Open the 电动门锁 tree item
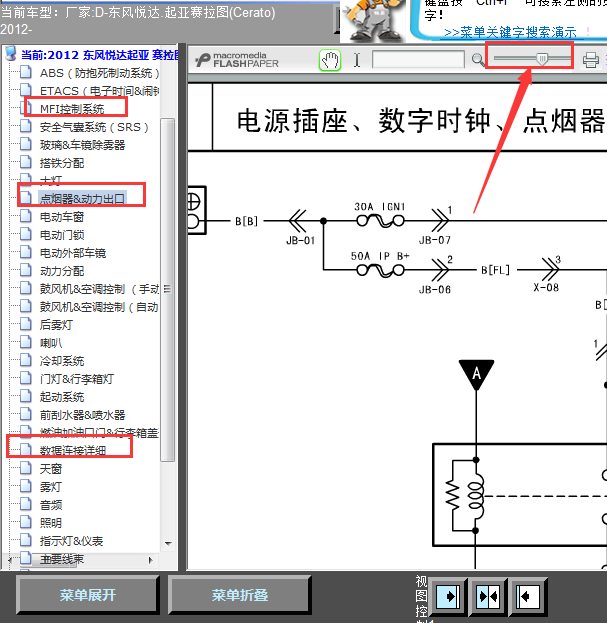This screenshot has width=607, height=625. click(62, 235)
